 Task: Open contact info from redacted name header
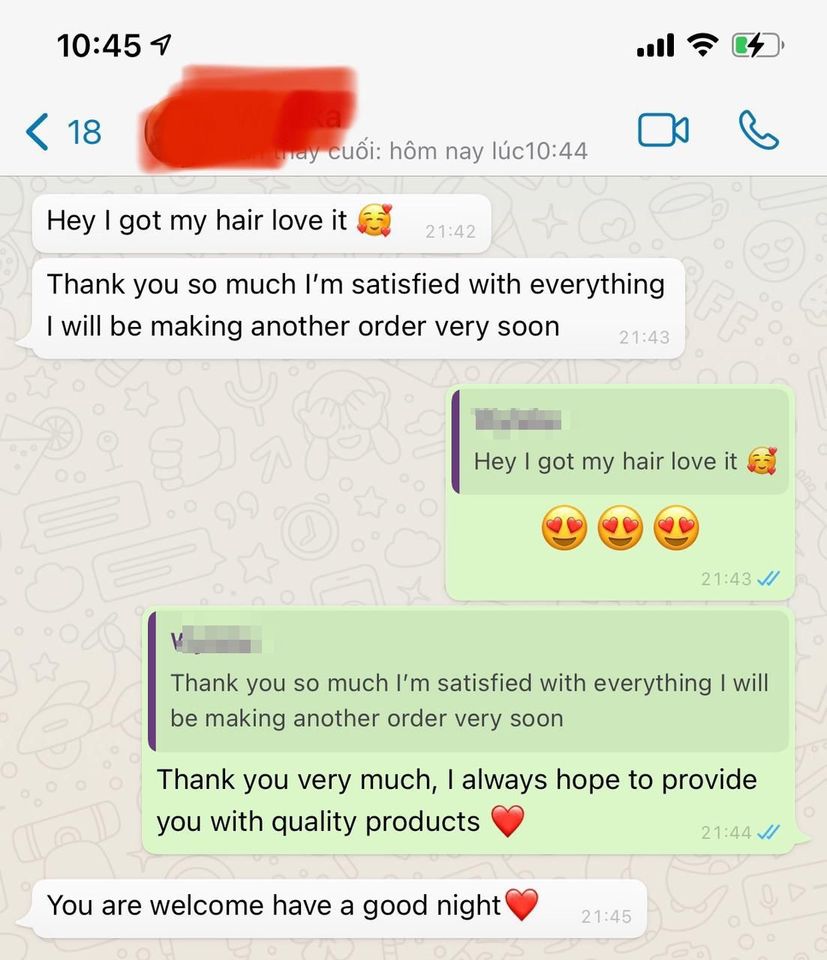248,116
